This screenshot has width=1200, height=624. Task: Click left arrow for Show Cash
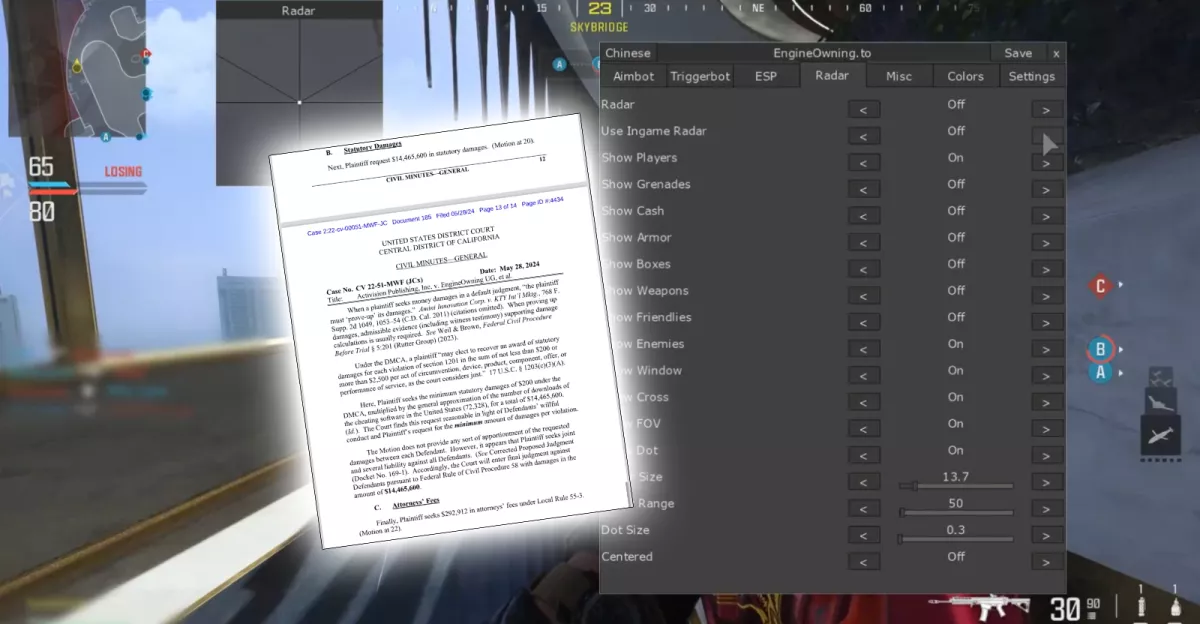tap(864, 216)
